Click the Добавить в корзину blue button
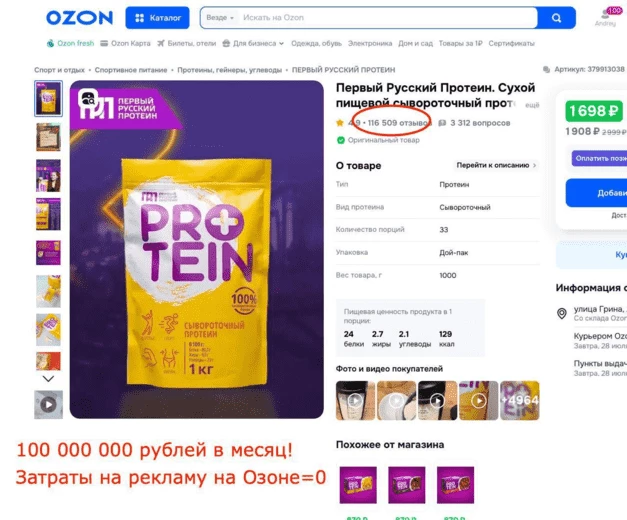This screenshot has height=520, width=627. (x=596, y=193)
